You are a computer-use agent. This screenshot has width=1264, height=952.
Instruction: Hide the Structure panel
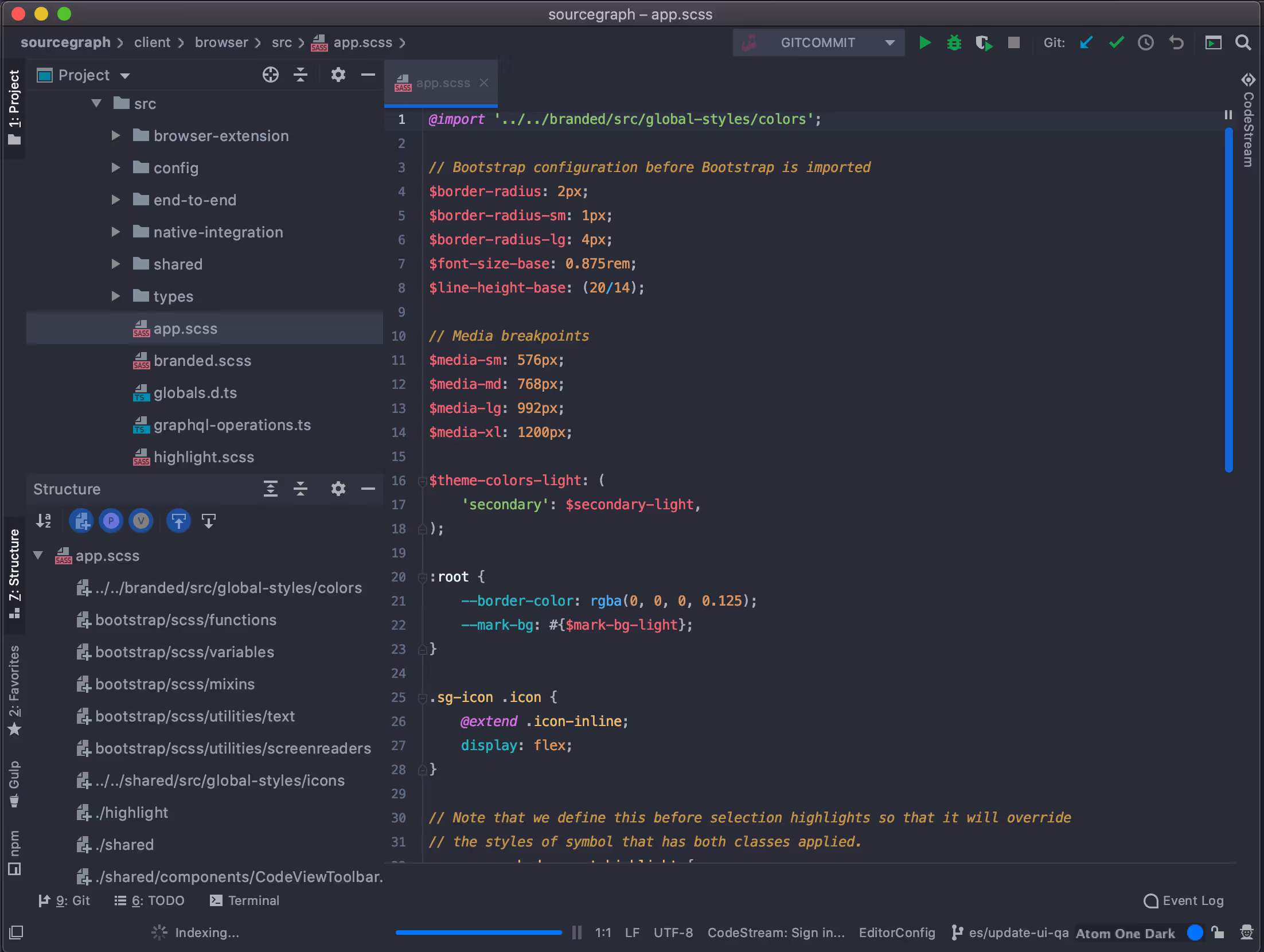[368, 489]
